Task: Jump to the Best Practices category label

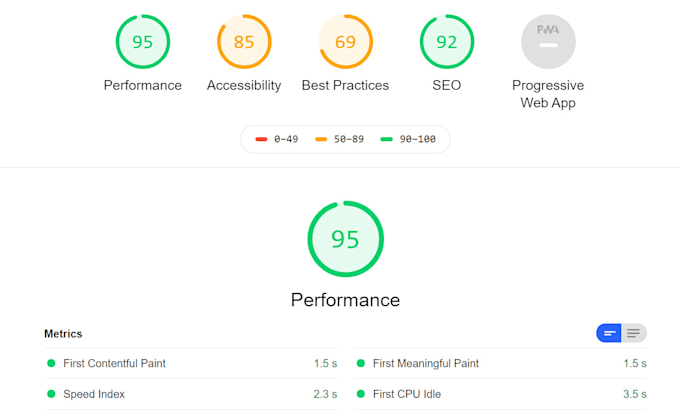Action: click(345, 86)
